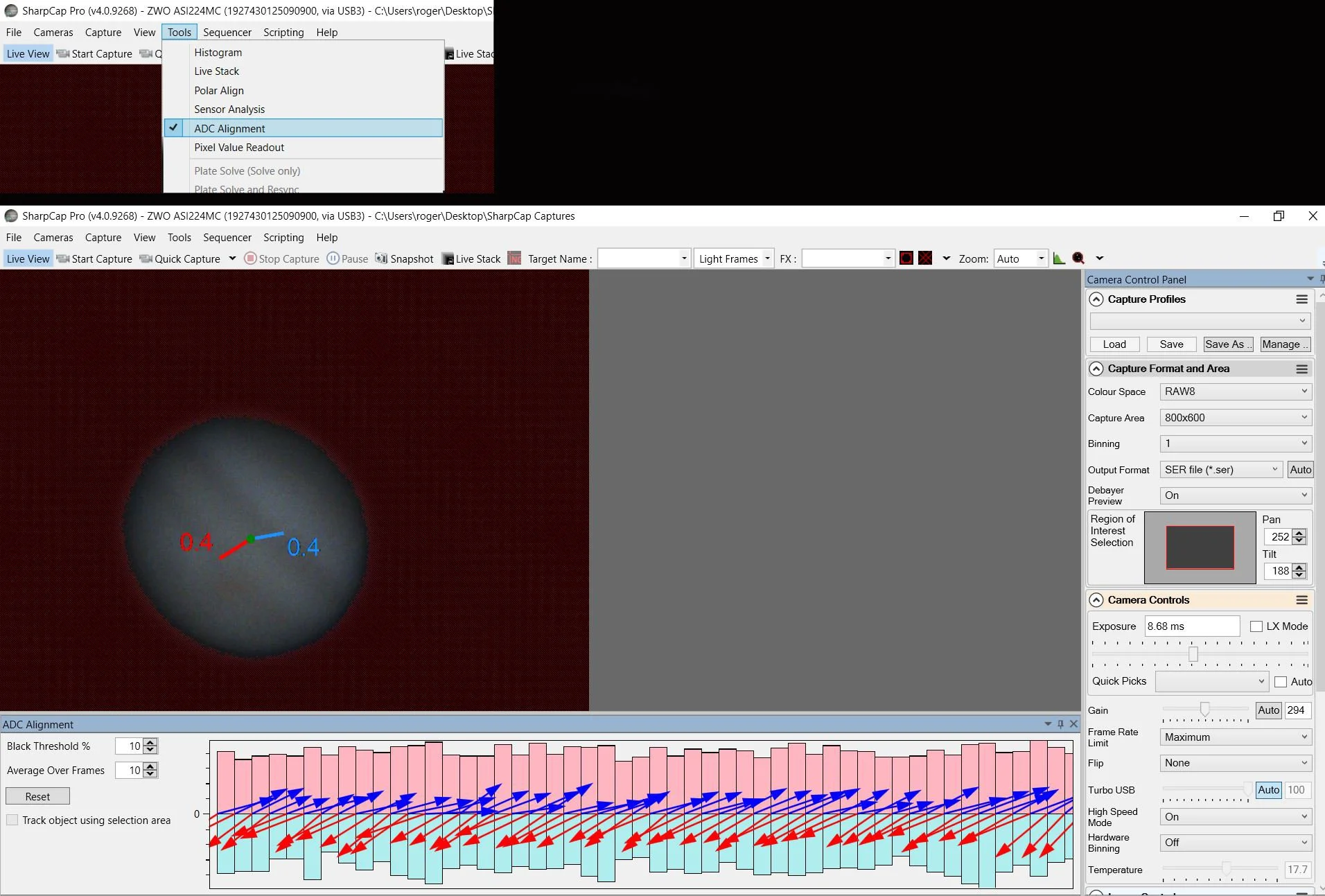Image resolution: width=1325 pixels, height=896 pixels.
Task: Open the Camera Controls hamburger menu
Action: point(1301,600)
